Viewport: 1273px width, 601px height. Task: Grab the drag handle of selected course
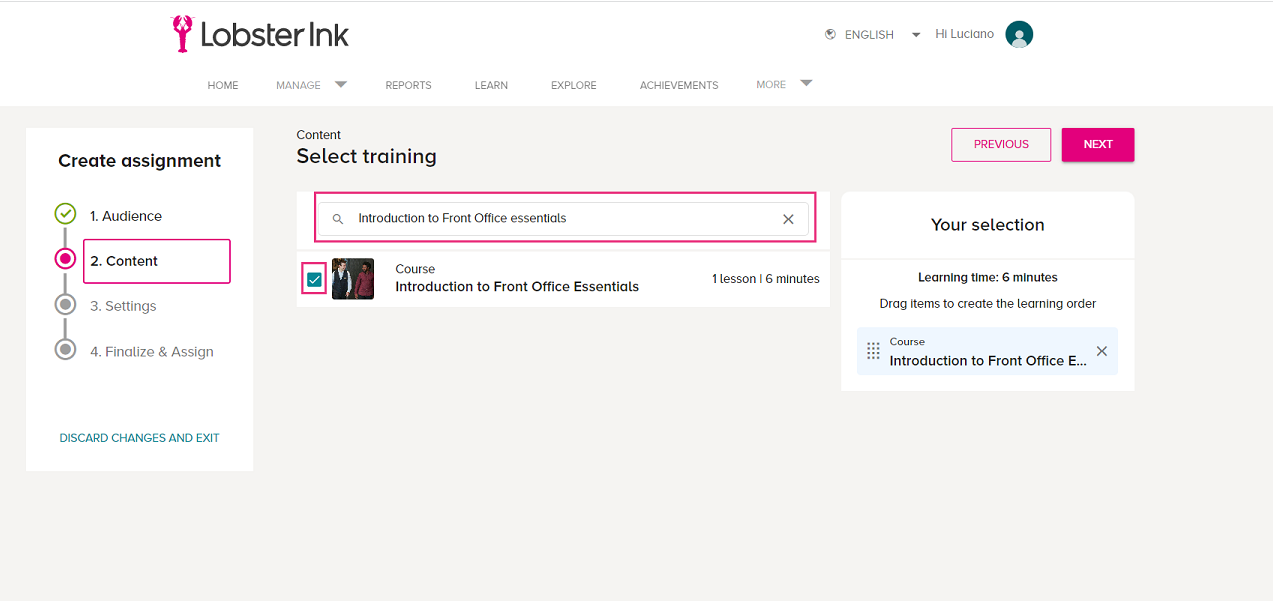(873, 351)
